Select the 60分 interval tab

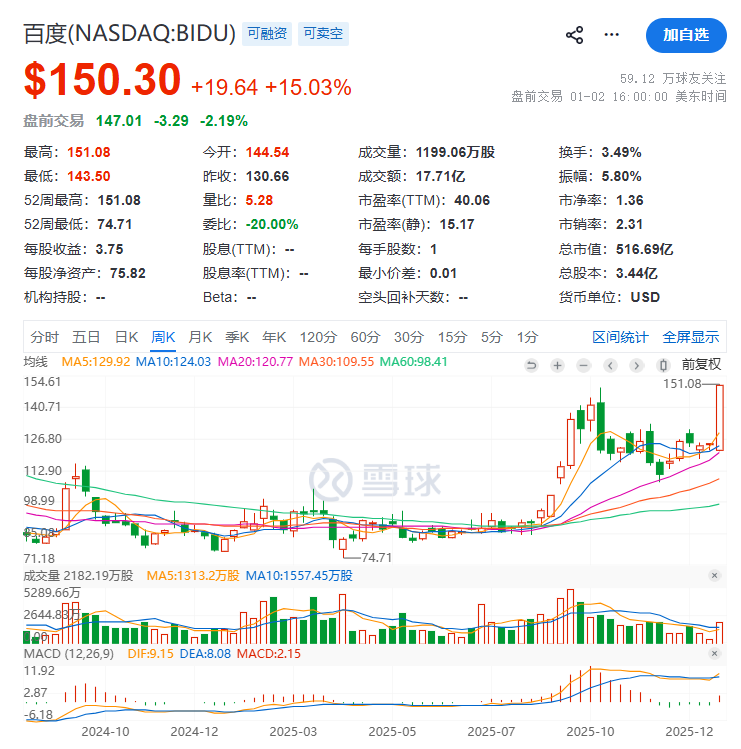[365, 337]
